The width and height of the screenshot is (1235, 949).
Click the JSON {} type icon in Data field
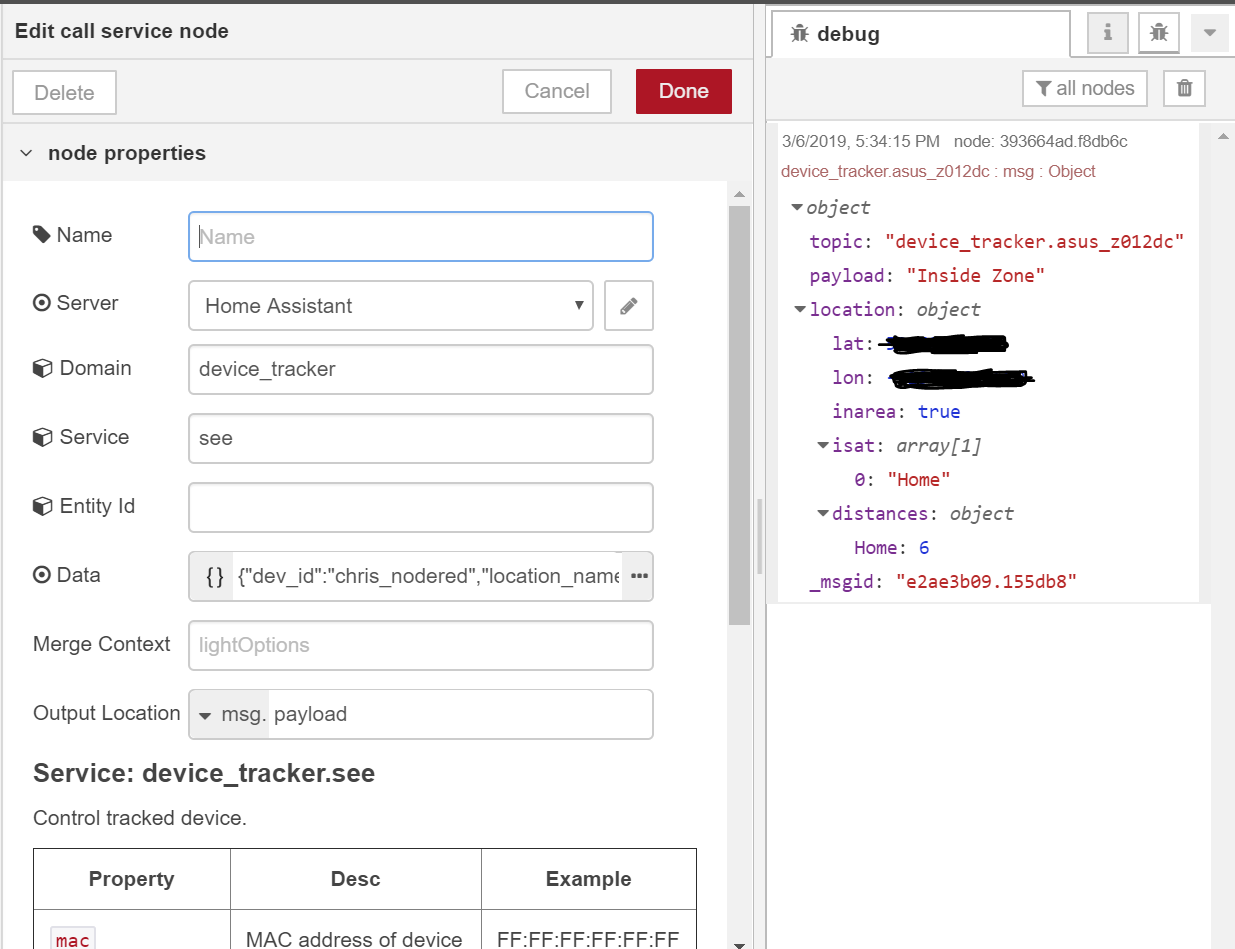coord(211,576)
